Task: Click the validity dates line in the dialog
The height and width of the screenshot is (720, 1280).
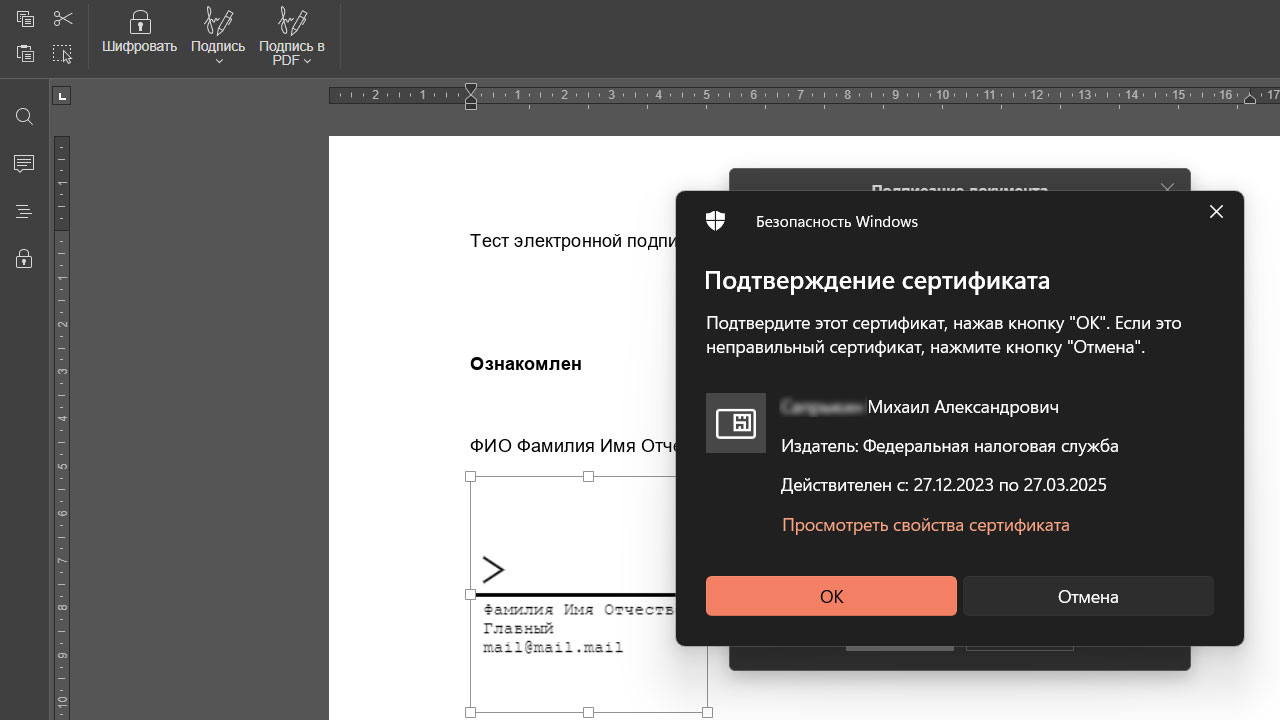Action: pos(944,485)
